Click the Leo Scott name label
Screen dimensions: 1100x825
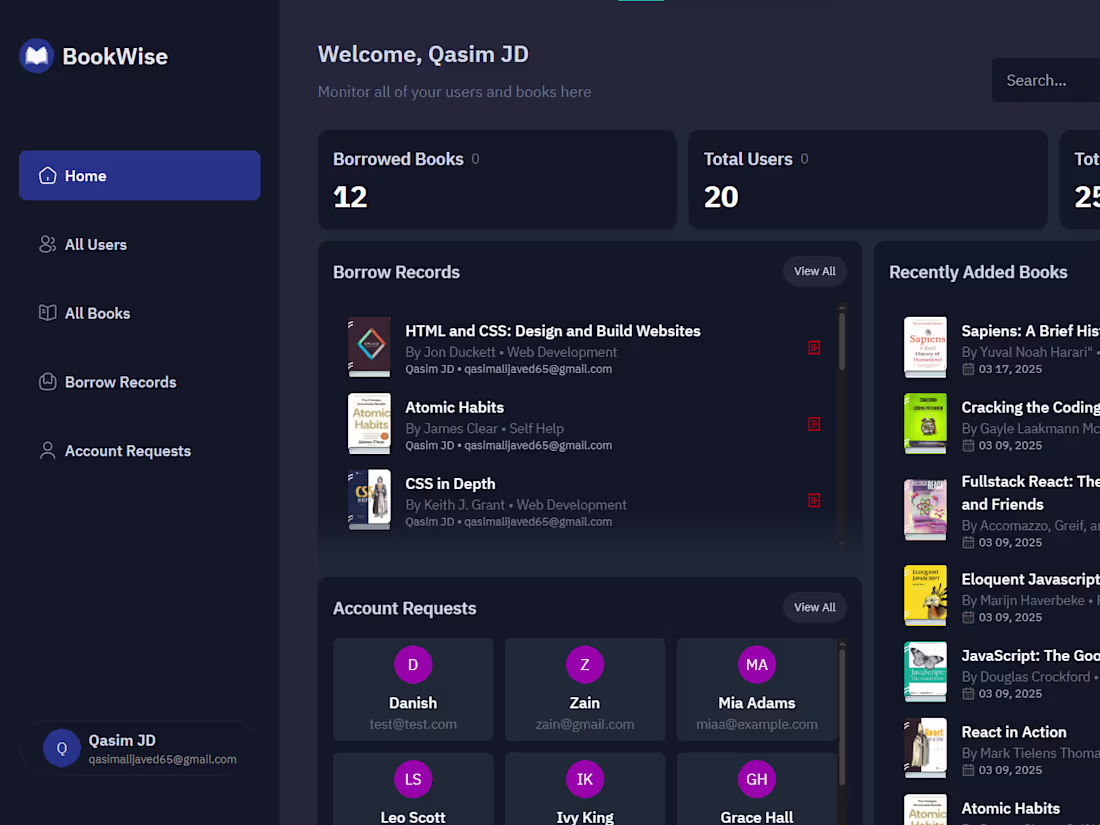click(x=413, y=817)
